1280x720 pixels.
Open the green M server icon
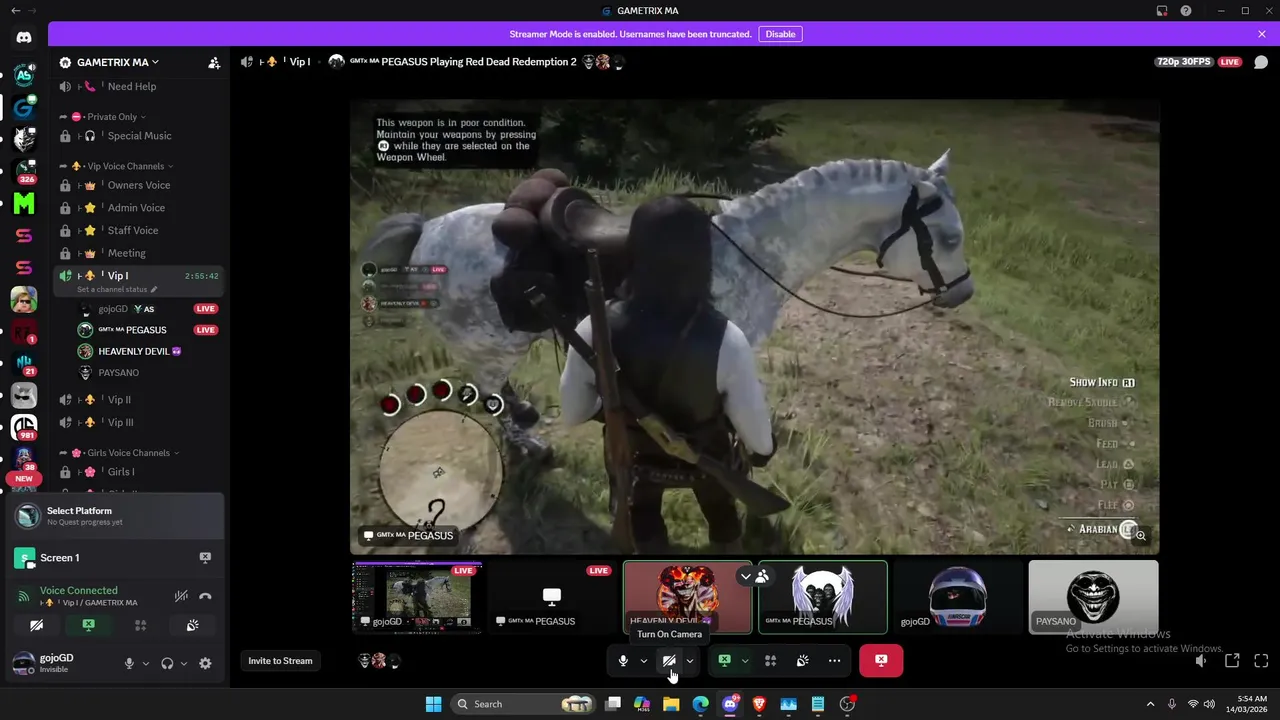(x=24, y=204)
